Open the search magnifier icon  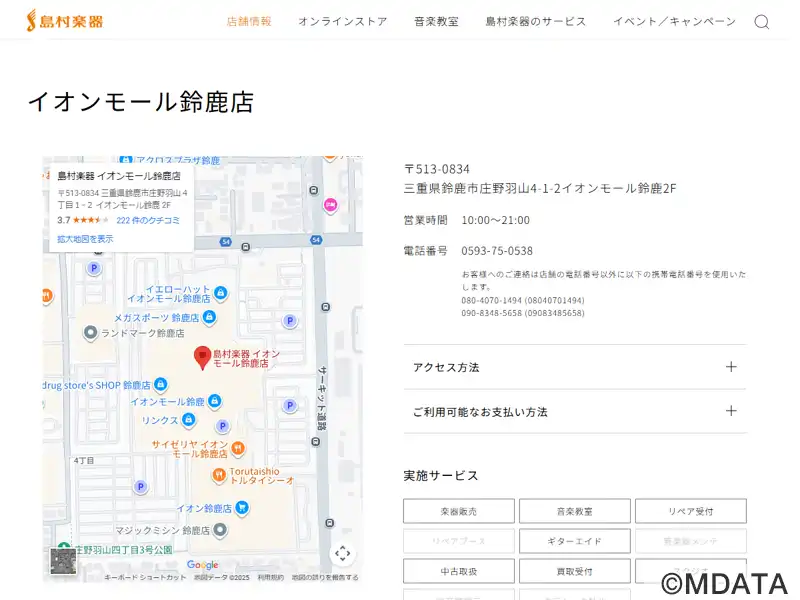click(761, 22)
